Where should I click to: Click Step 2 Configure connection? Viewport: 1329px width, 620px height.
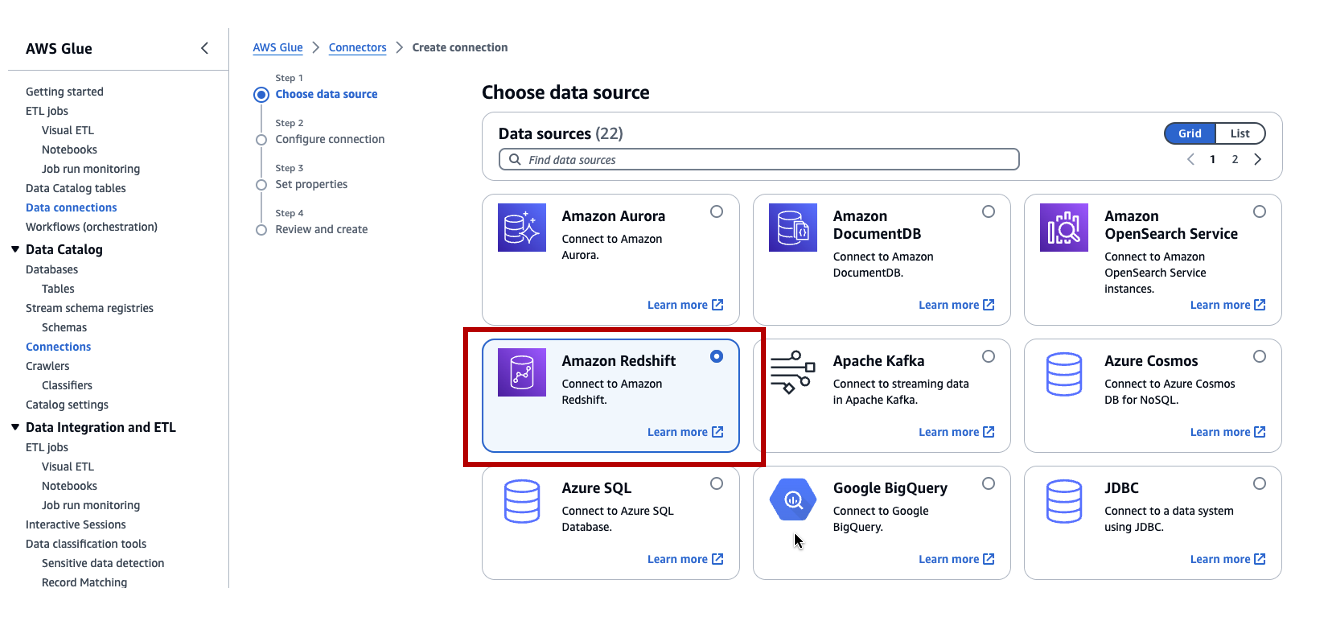coord(330,139)
